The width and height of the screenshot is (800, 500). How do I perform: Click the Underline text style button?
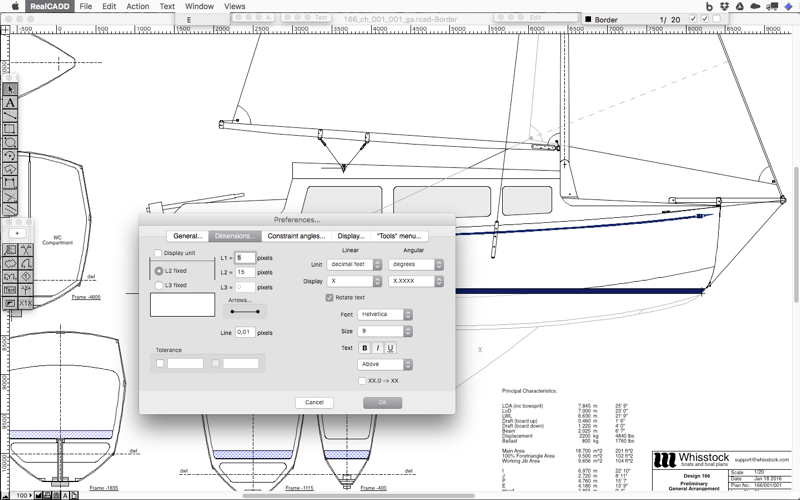pos(390,348)
